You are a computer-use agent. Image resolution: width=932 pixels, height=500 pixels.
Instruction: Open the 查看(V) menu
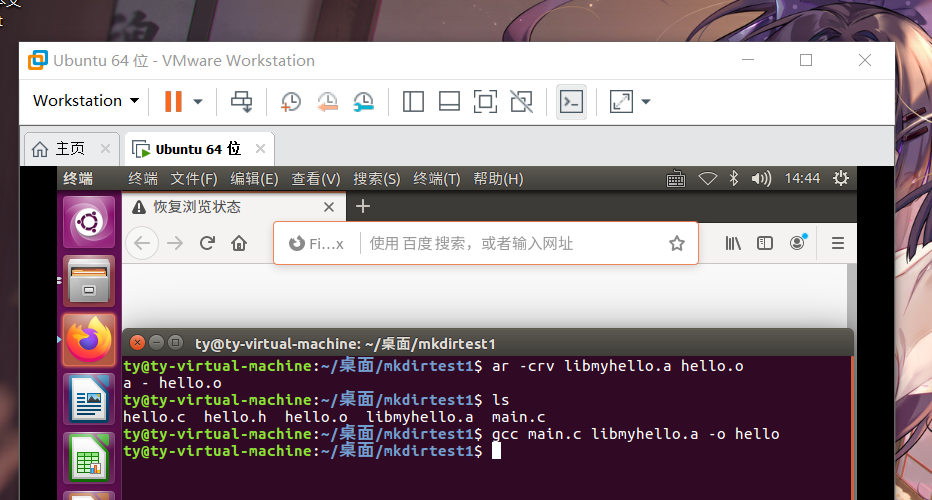tap(316, 179)
